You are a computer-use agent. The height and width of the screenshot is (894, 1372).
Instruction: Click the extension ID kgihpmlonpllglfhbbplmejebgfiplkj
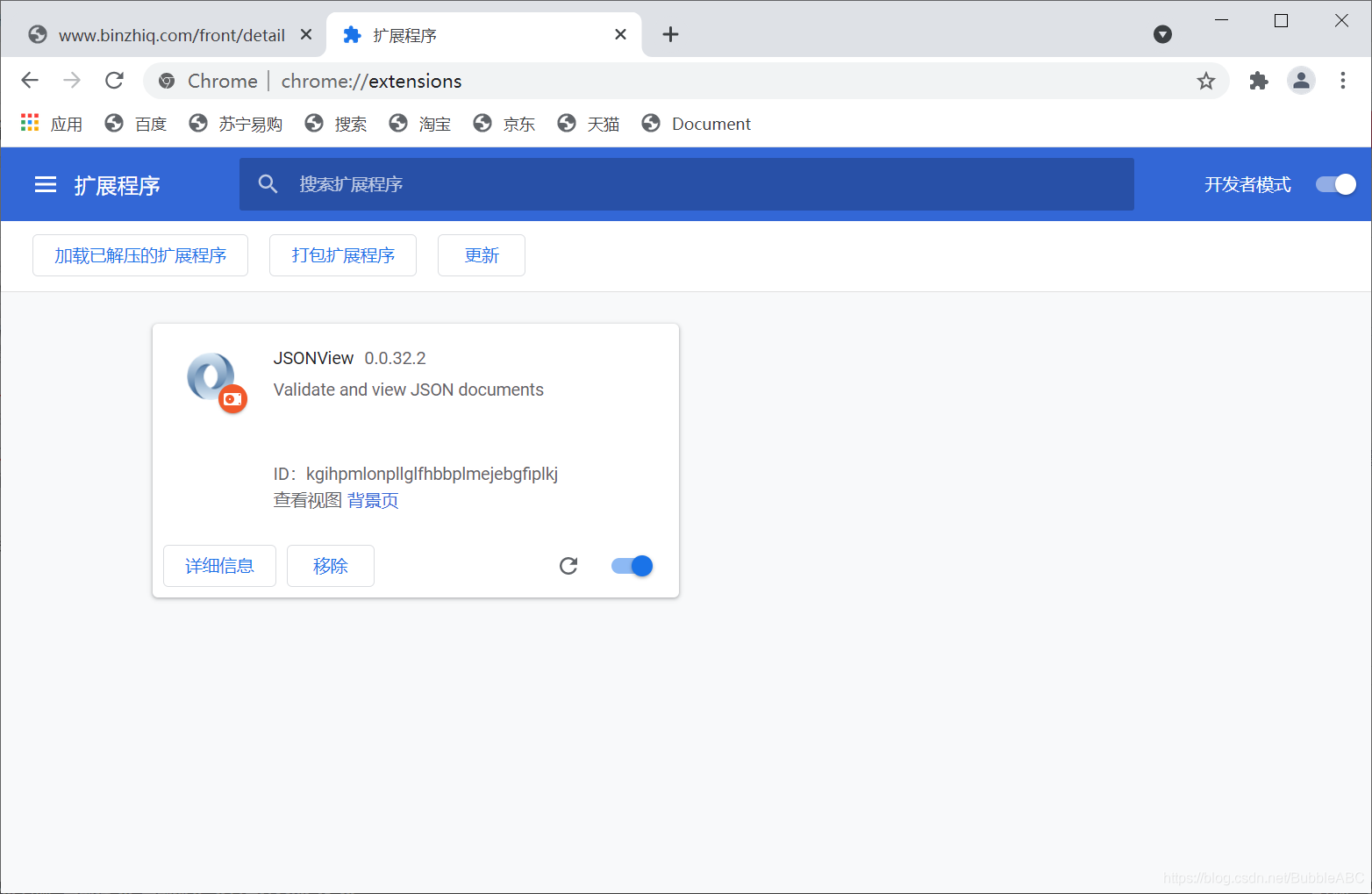[432, 474]
